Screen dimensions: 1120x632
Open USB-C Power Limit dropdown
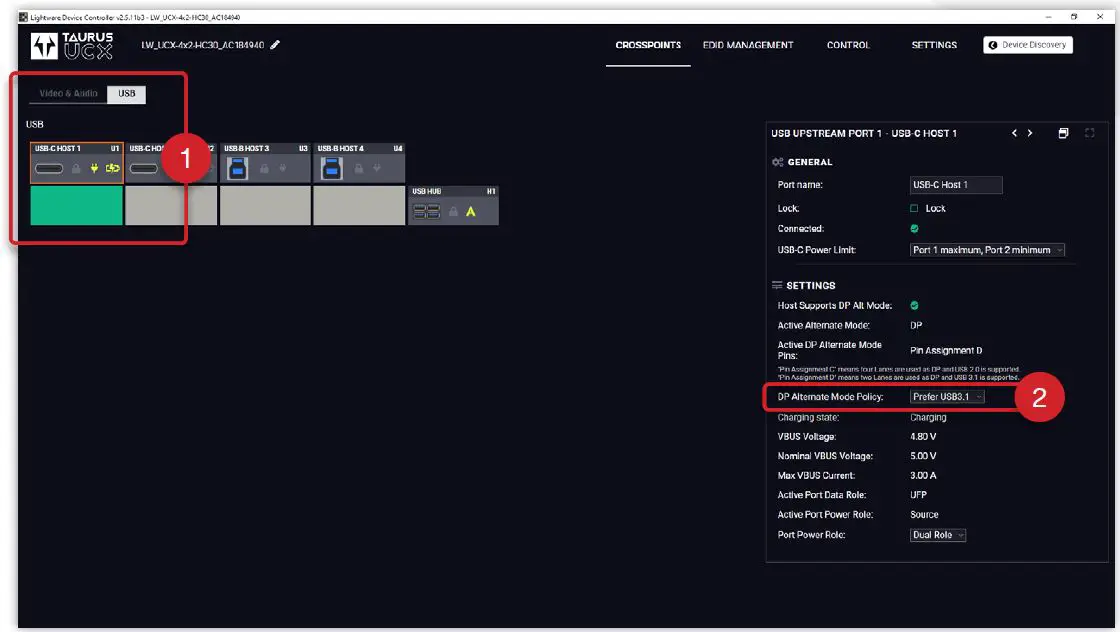point(987,250)
